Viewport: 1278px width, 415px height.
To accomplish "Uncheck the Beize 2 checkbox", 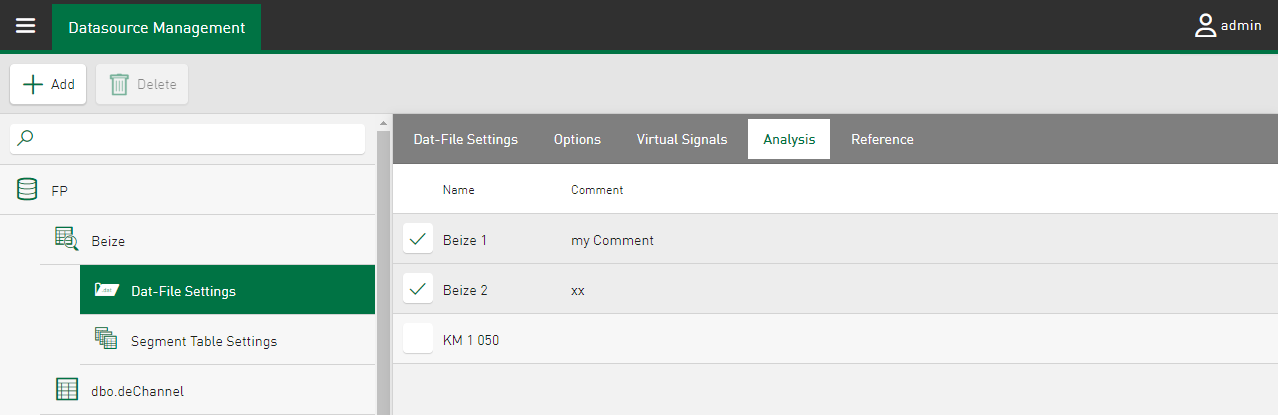I will coord(418,290).
